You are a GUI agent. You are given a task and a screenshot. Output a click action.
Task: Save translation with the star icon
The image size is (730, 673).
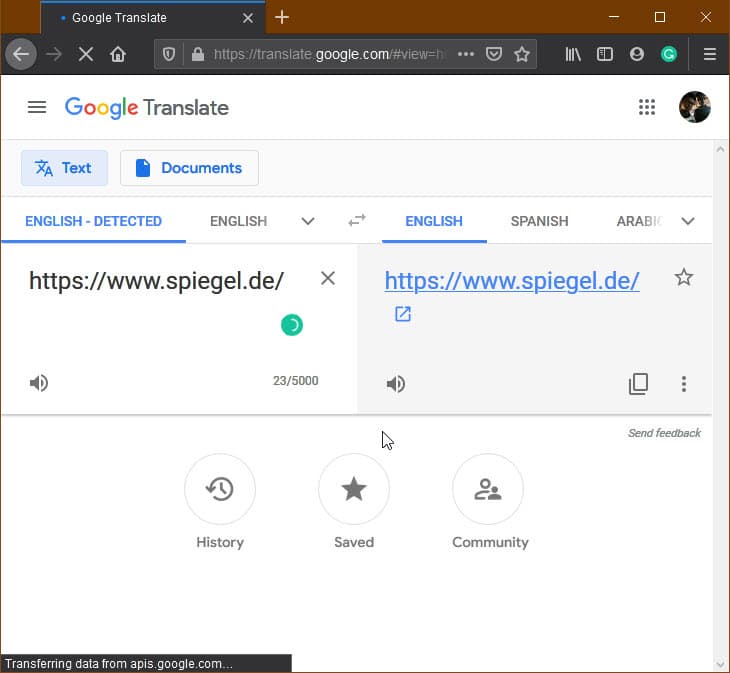click(683, 277)
